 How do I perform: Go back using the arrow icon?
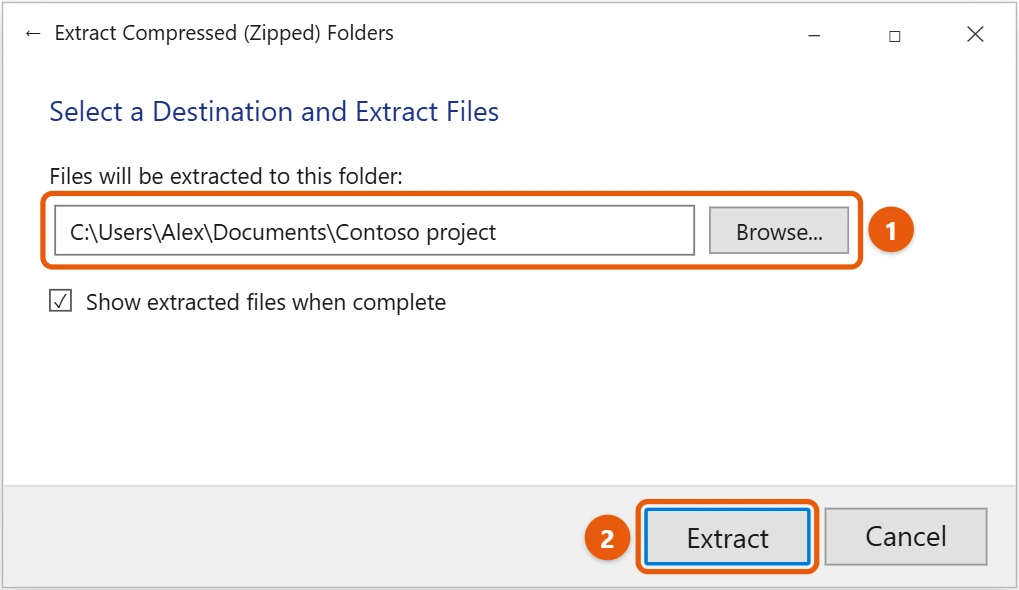click(32, 34)
